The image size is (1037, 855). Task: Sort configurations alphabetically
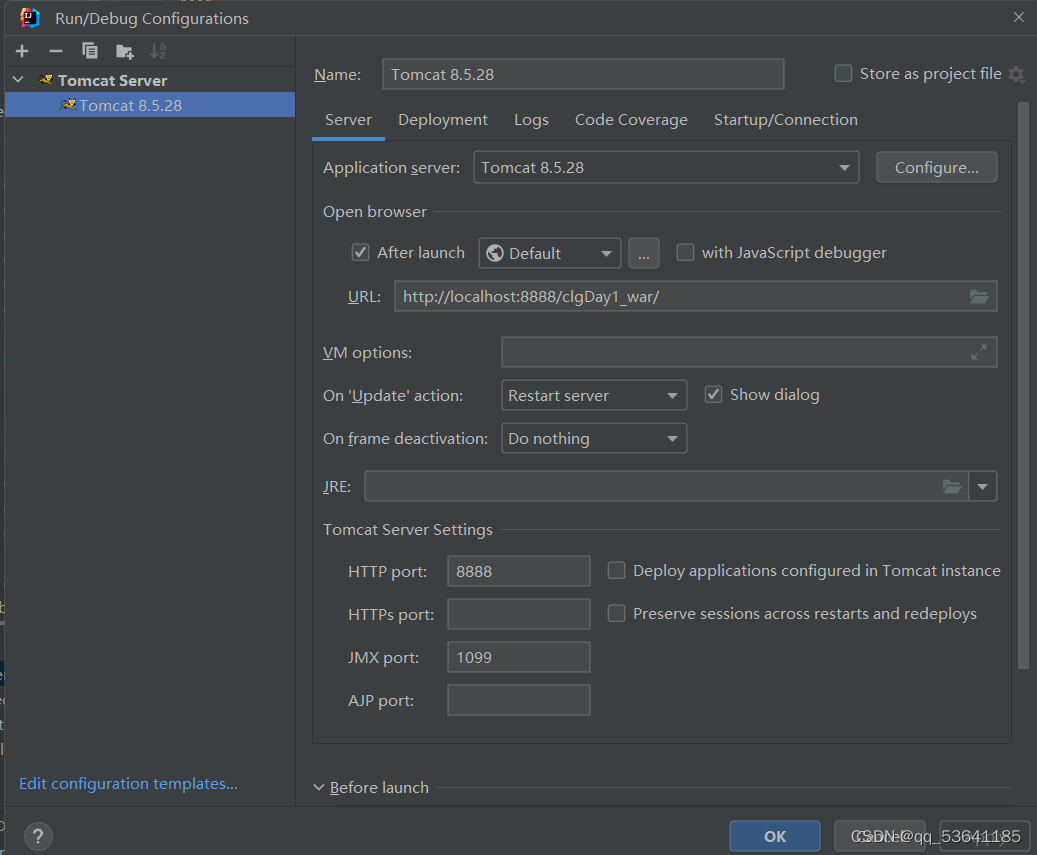(158, 51)
